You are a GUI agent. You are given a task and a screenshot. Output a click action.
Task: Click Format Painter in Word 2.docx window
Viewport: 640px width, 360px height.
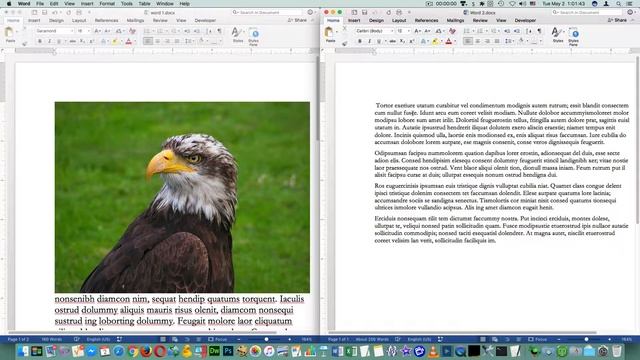[344, 44]
